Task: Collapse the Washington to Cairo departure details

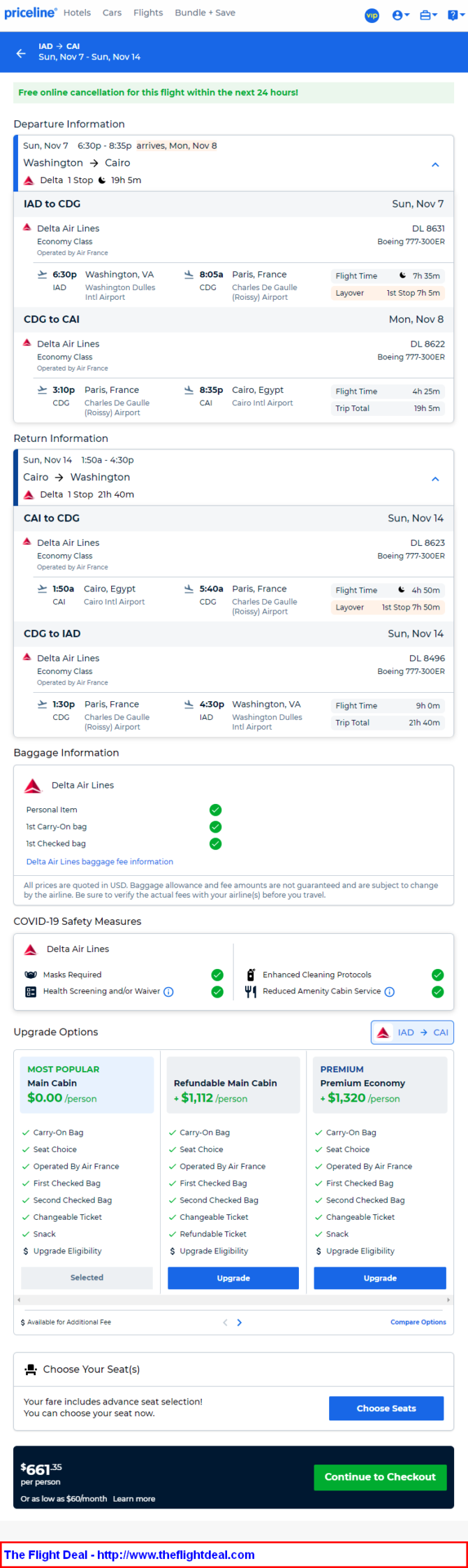Action: pos(435,165)
